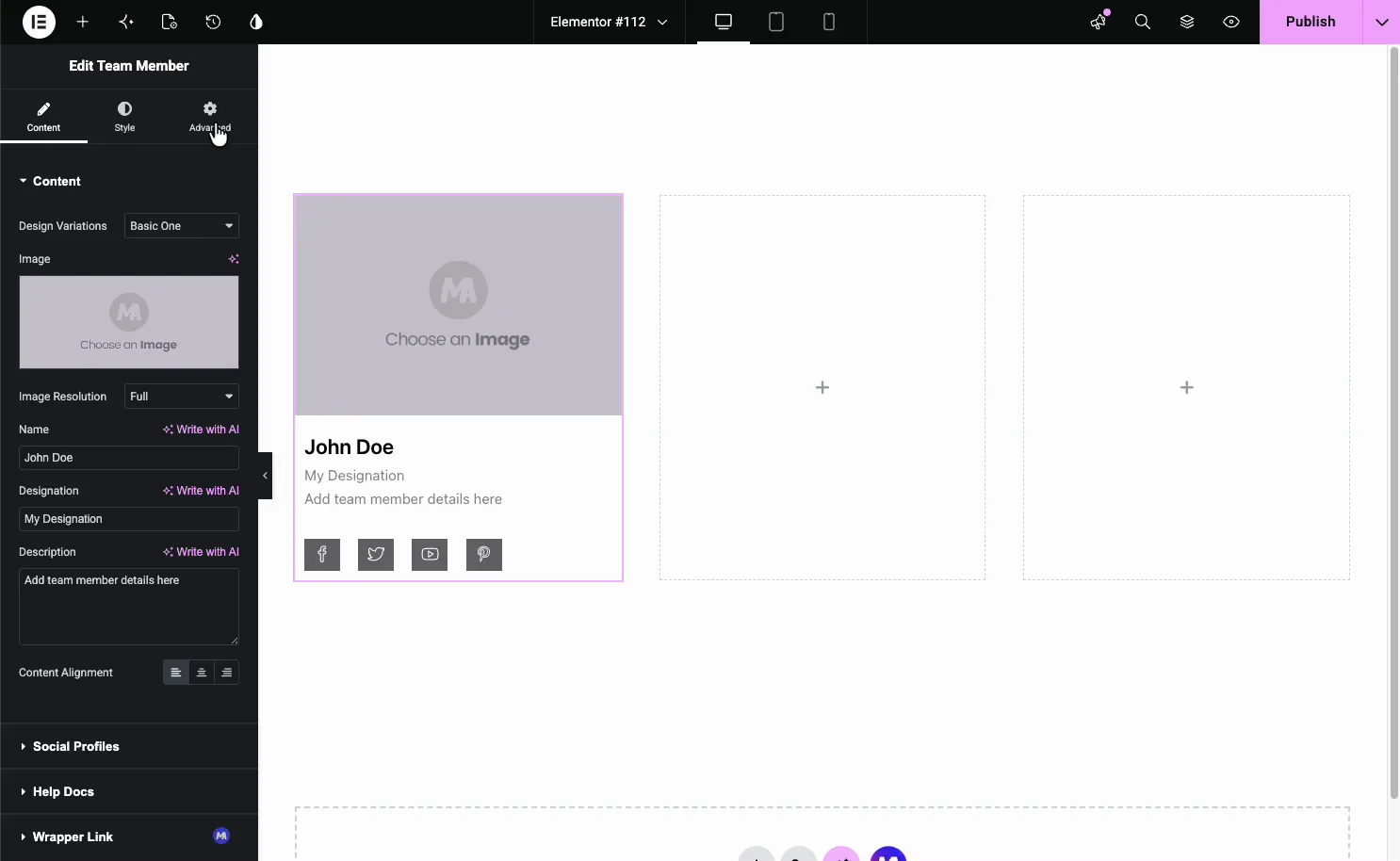Click the YouTube social icon
The image size is (1400, 861).
[x=430, y=555]
